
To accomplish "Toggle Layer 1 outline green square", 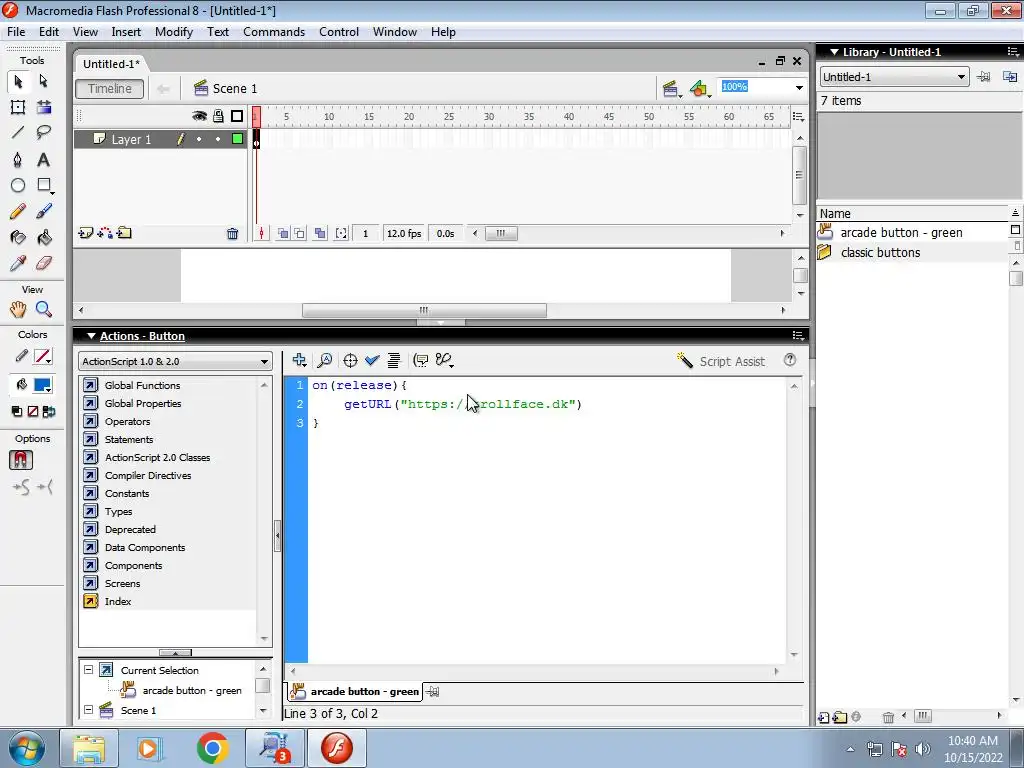I will coord(238,138).
